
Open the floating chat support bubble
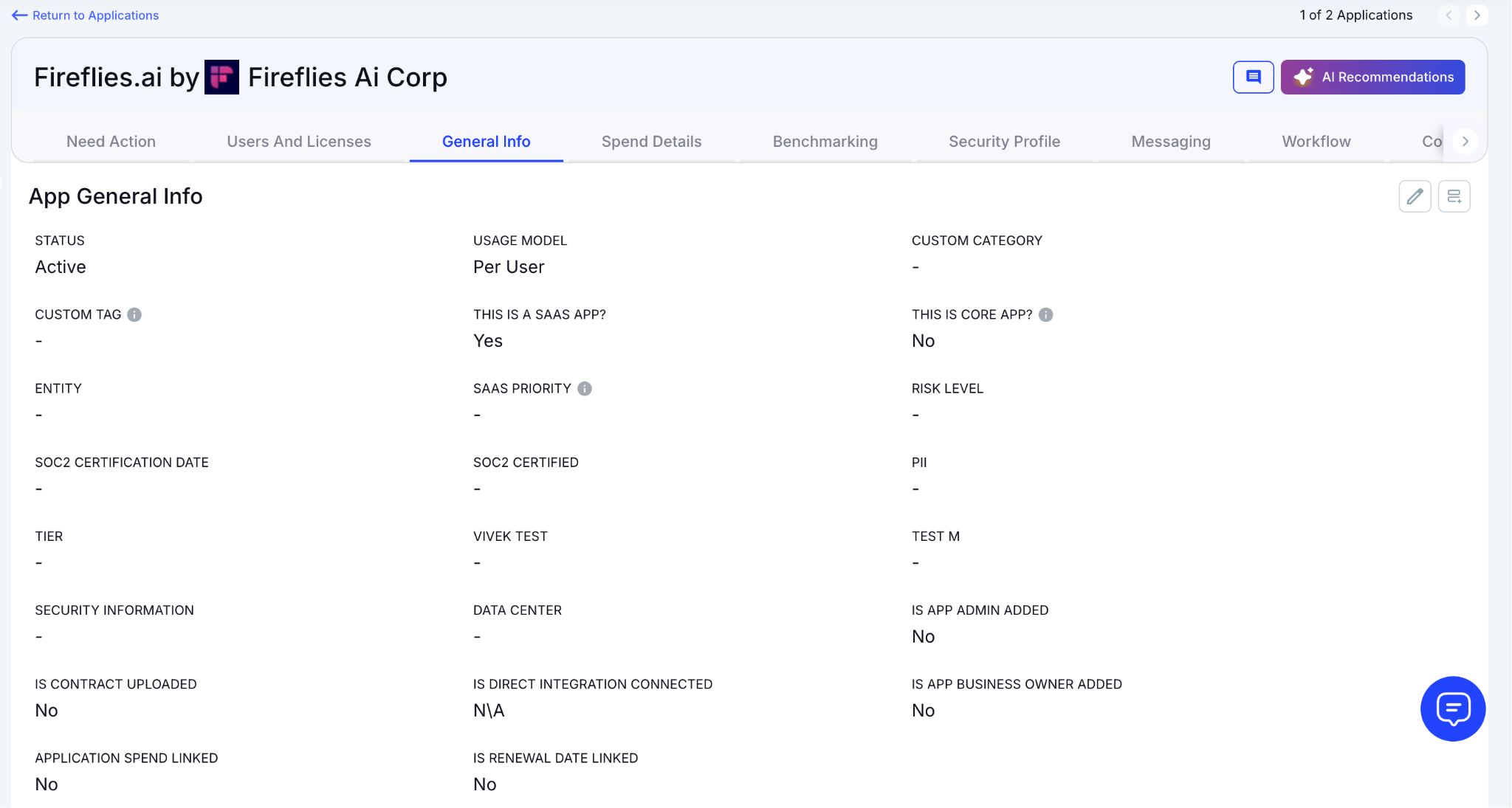(x=1452, y=708)
